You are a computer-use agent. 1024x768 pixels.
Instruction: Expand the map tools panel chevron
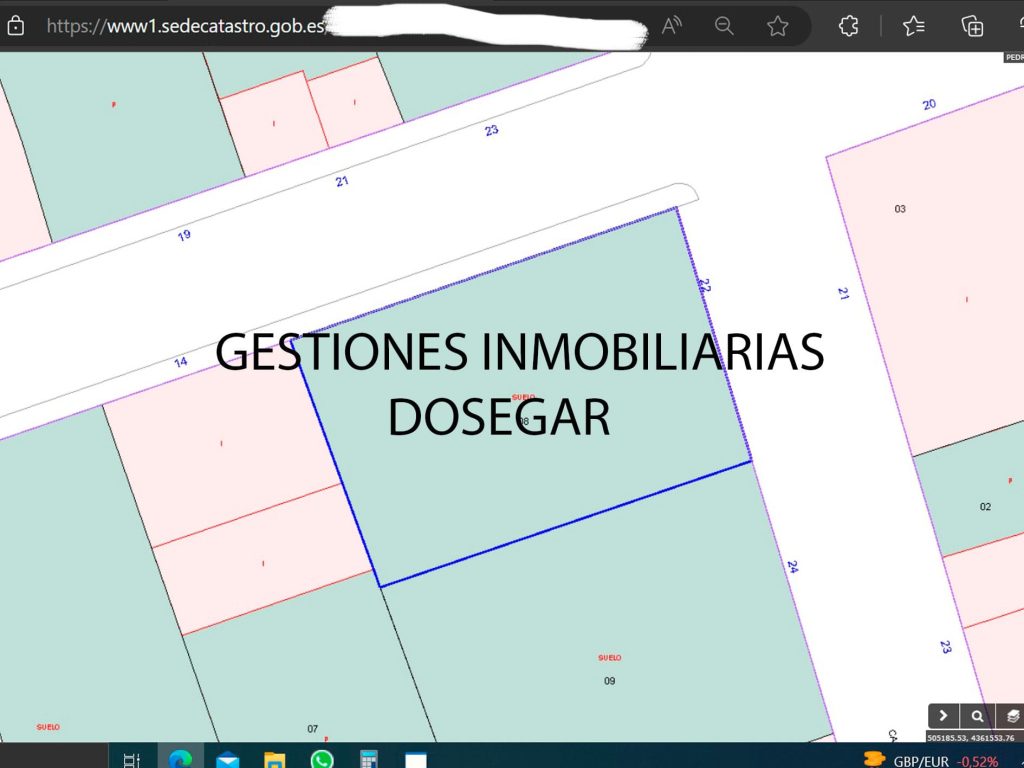tap(943, 716)
